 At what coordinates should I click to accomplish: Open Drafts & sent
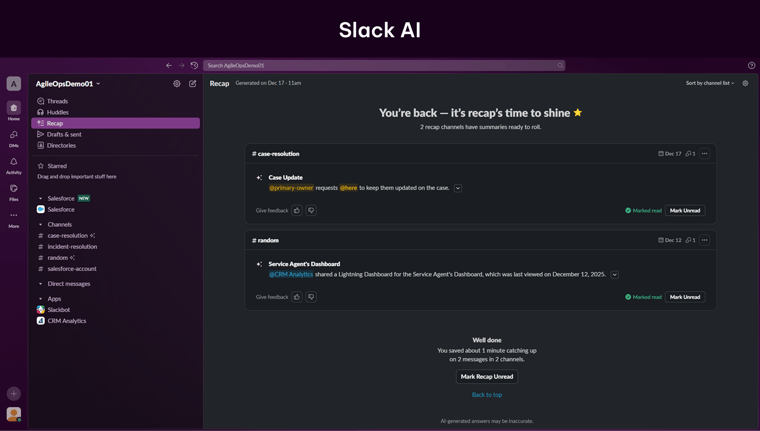click(x=115, y=134)
